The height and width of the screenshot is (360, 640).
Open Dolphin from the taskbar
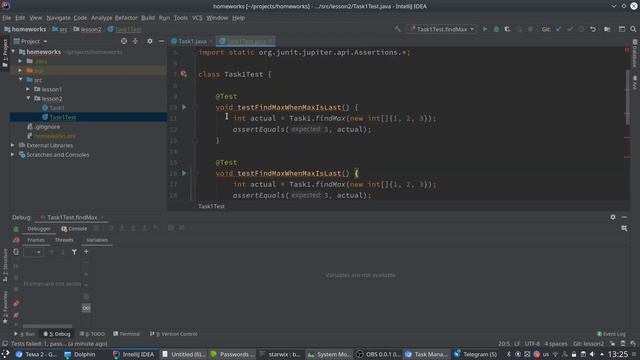click(x=80, y=354)
